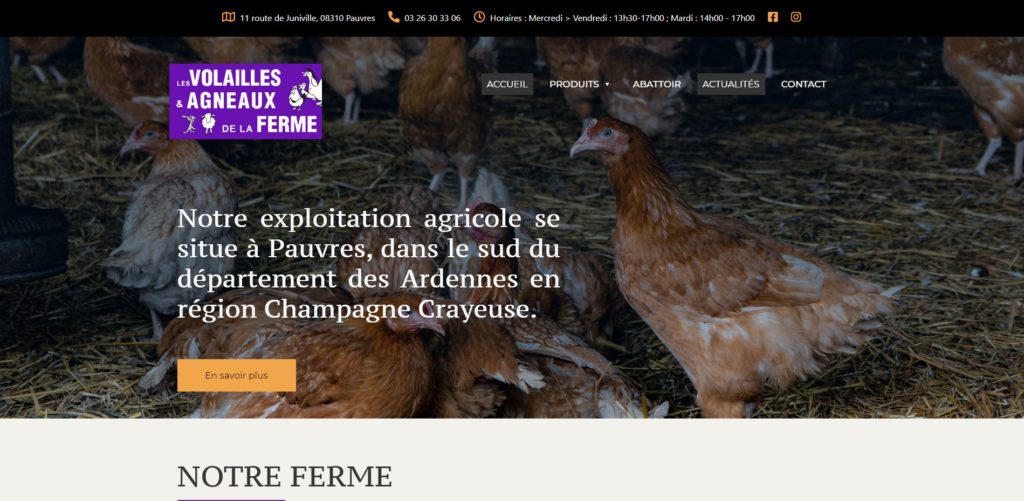Click the map icon beside the address
This screenshot has width=1024, height=501.
tap(228, 18)
